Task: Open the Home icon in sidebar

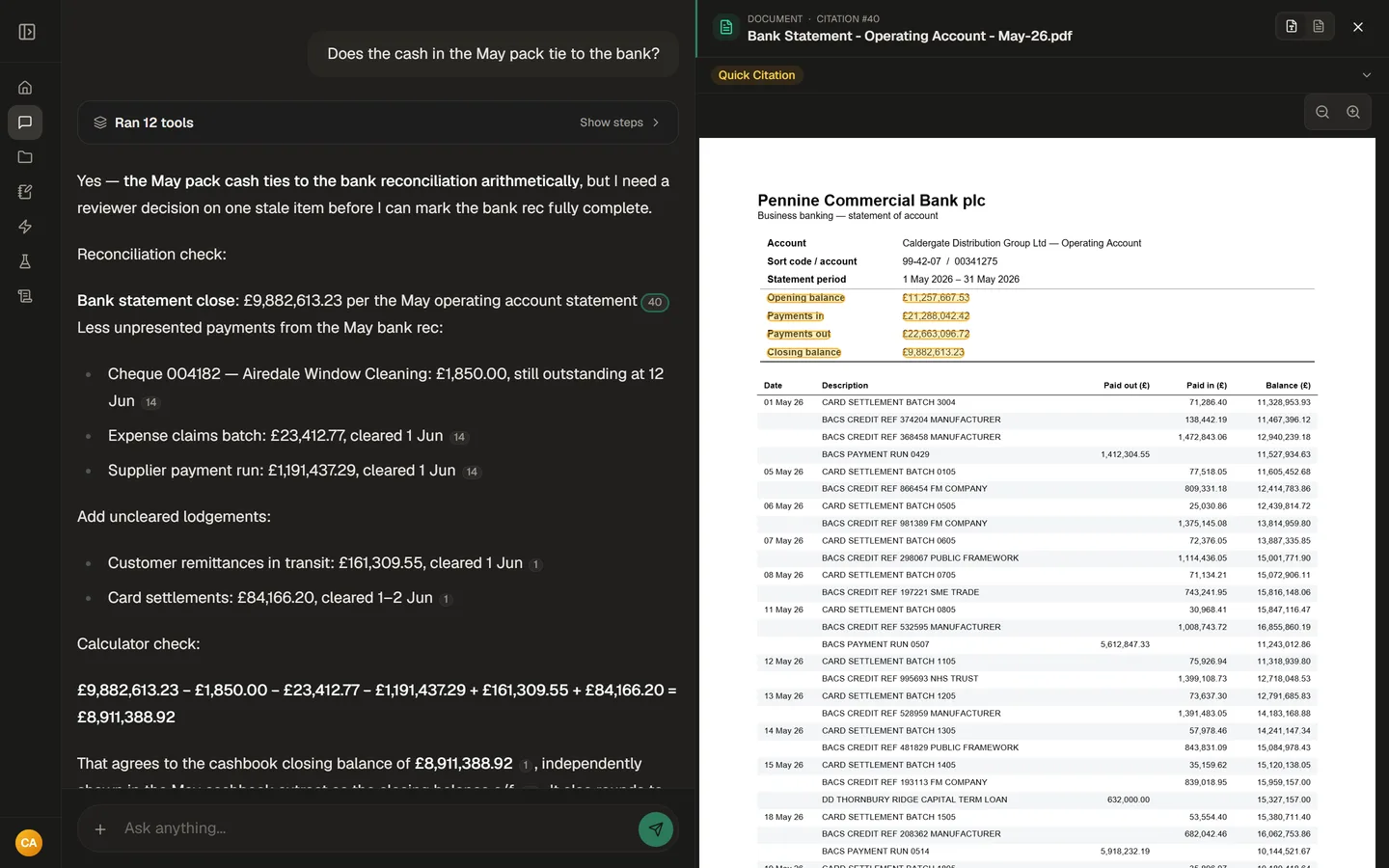Action: click(25, 88)
